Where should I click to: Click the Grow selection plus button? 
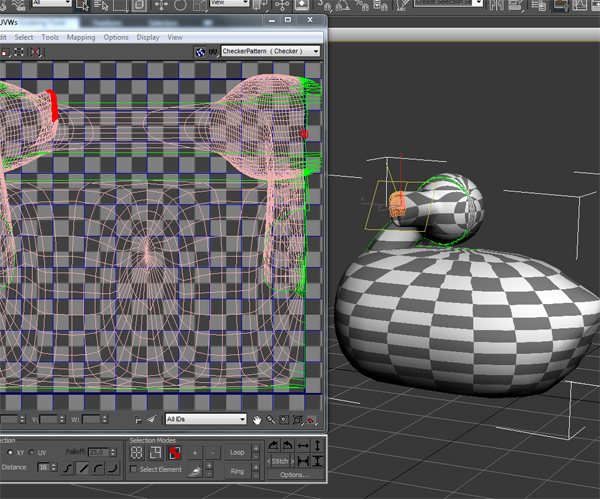point(195,453)
